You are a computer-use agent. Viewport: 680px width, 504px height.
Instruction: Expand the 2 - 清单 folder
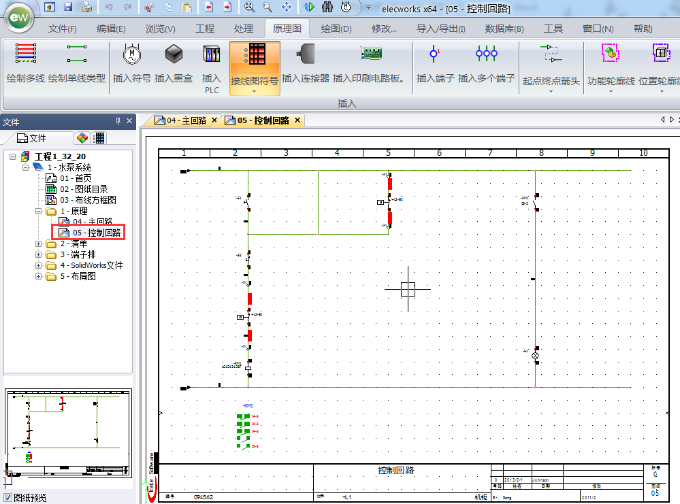click(x=38, y=244)
